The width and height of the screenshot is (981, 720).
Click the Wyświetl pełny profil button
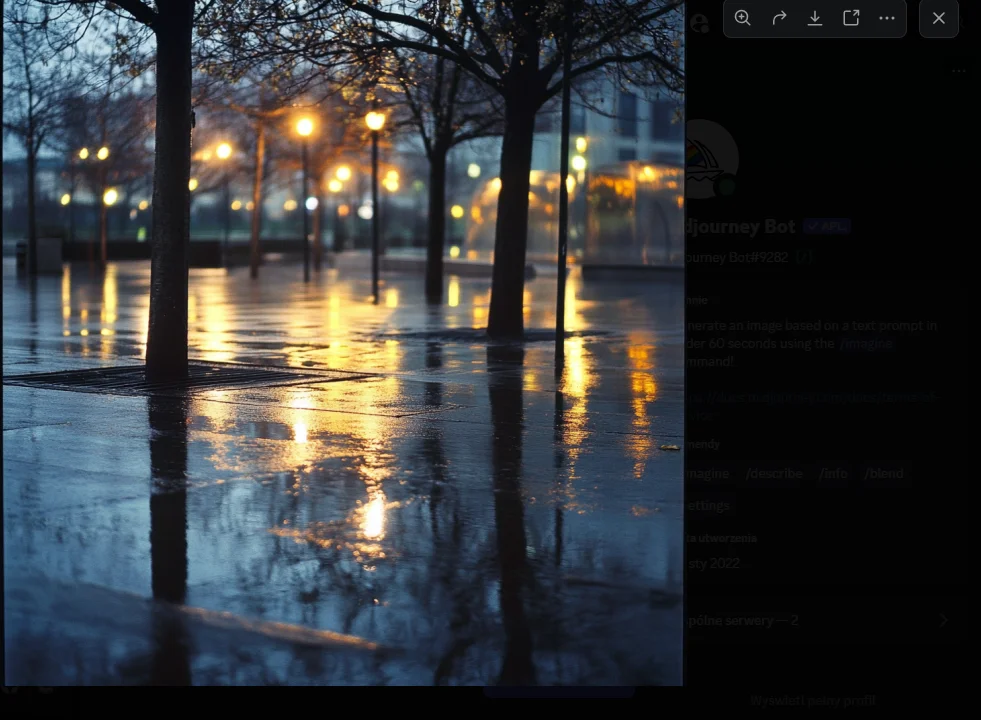pyautogui.click(x=813, y=701)
